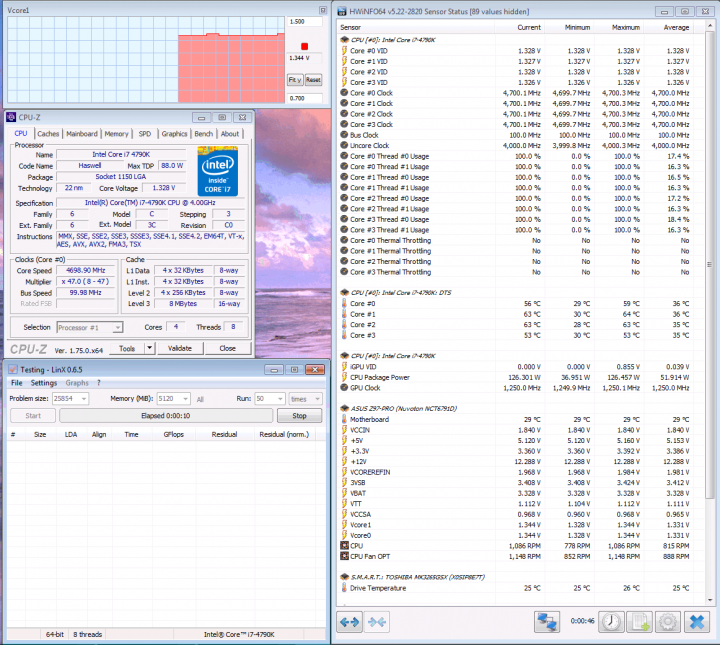
Task: Switch to Graphics tab in CPU-Z
Action: (x=174, y=134)
